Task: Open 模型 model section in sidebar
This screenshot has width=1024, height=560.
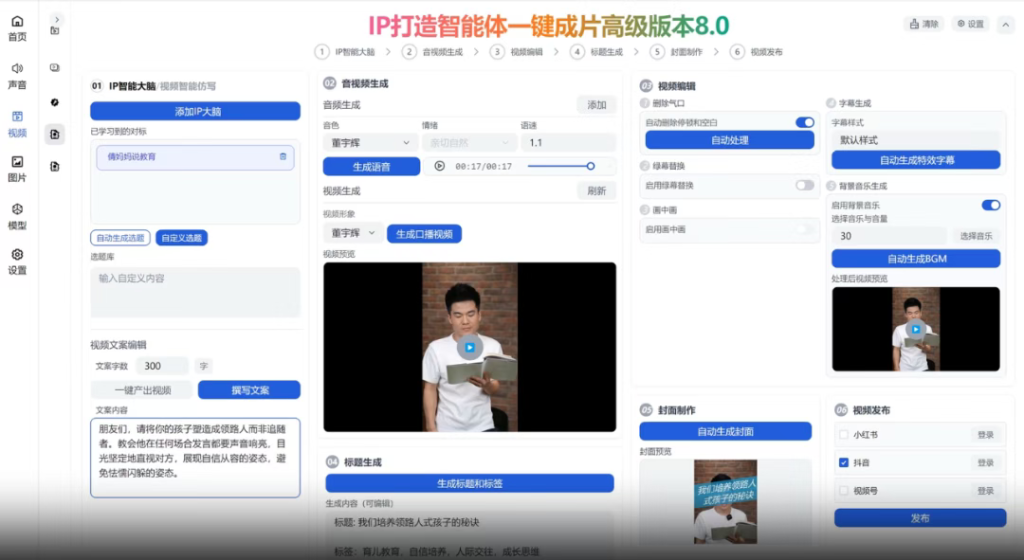Action: tap(18, 217)
